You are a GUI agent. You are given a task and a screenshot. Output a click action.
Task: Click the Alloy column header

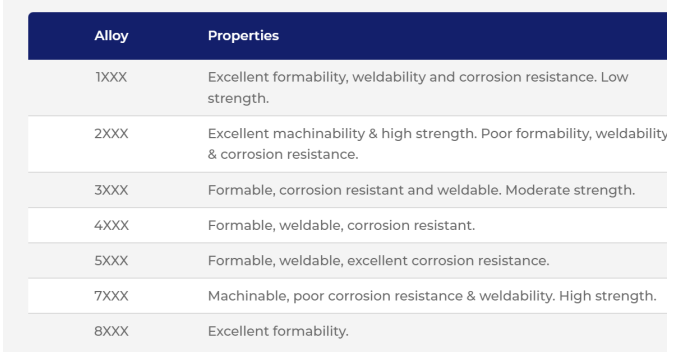point(111,36)
